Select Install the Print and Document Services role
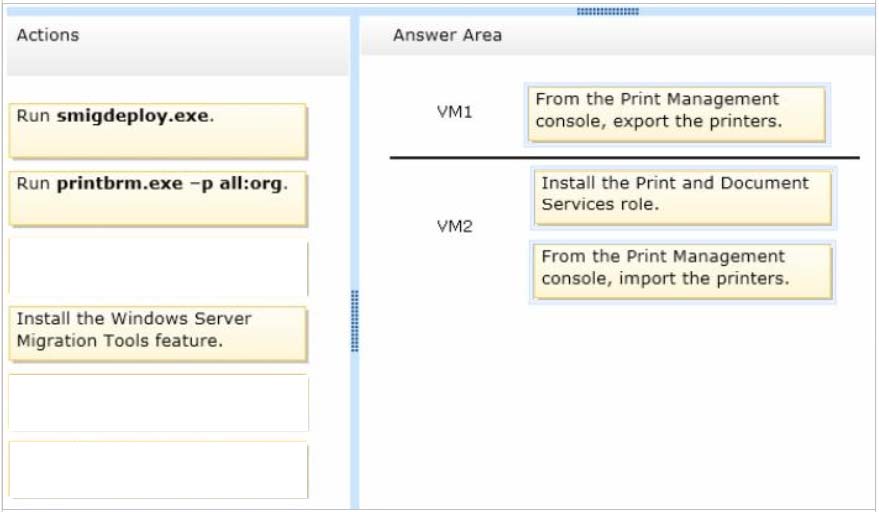Image resolution: width=879 pixels, height=512 pixels. 683,197
